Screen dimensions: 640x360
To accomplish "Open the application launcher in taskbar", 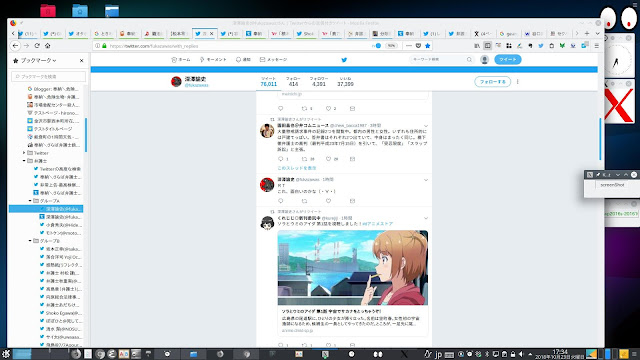I will pos(6,354).
